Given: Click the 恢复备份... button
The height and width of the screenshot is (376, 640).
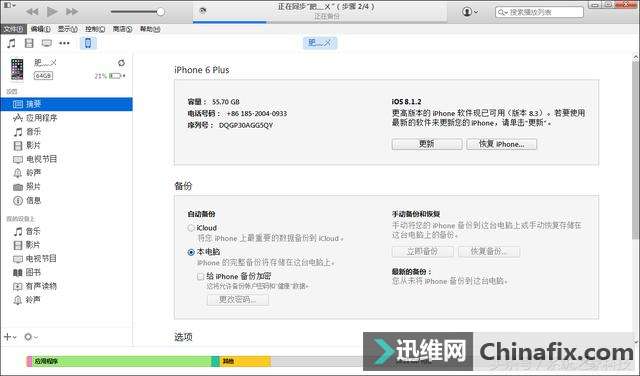Looking at the screenshot, I should point(489,251).
